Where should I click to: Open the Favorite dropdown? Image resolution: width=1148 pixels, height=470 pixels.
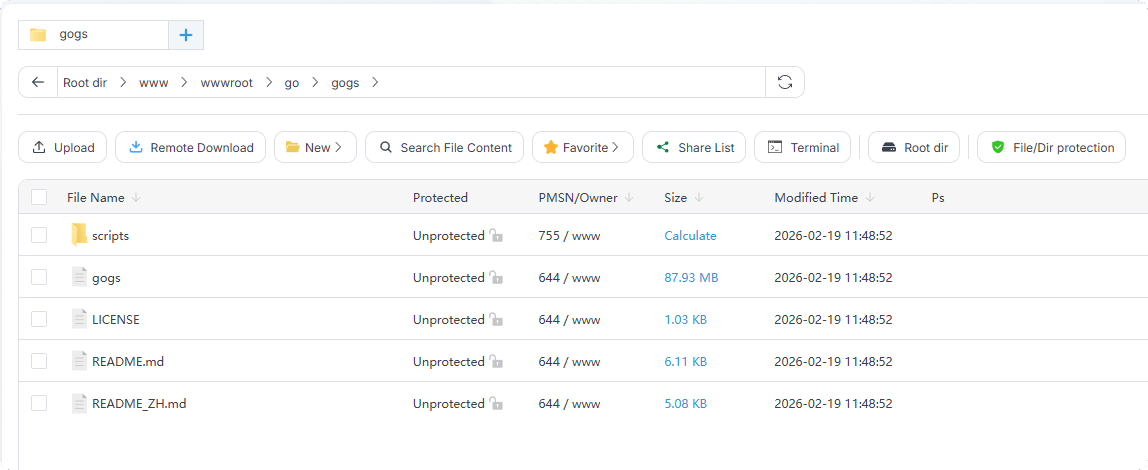(x=582, y=148)
